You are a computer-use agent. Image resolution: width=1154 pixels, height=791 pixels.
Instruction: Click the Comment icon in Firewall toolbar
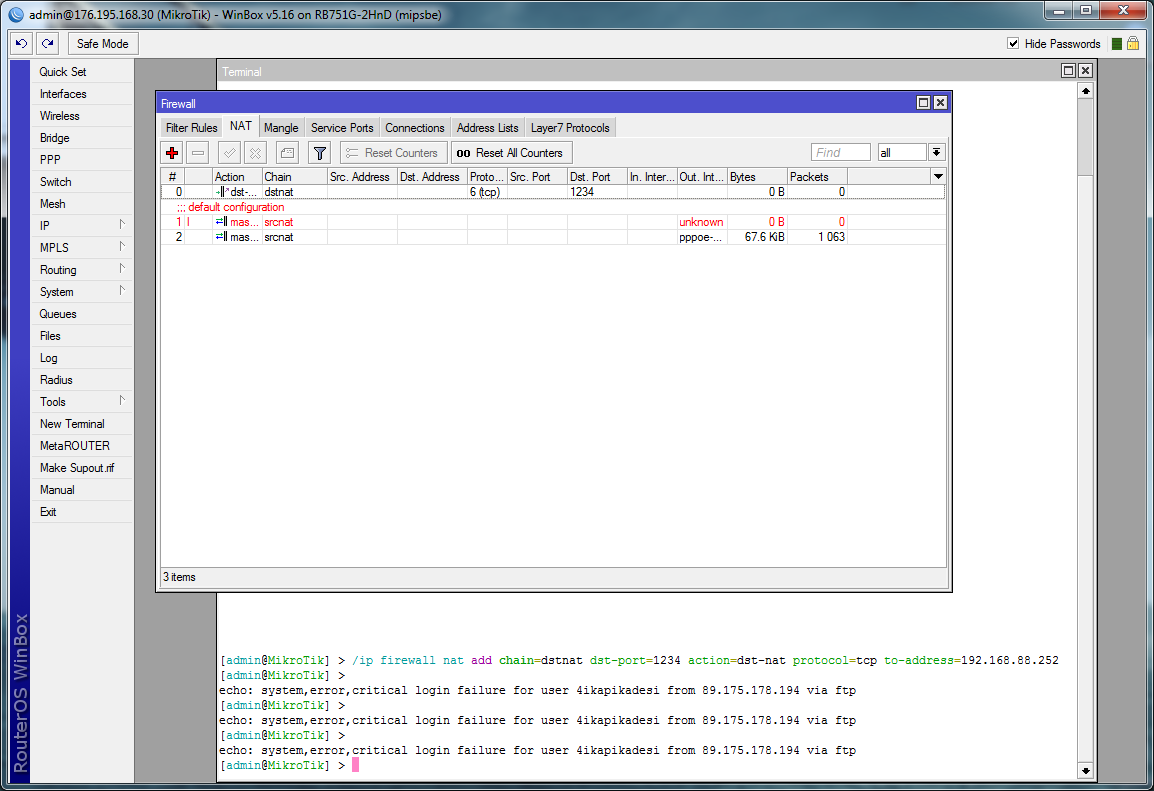(287, 153)
